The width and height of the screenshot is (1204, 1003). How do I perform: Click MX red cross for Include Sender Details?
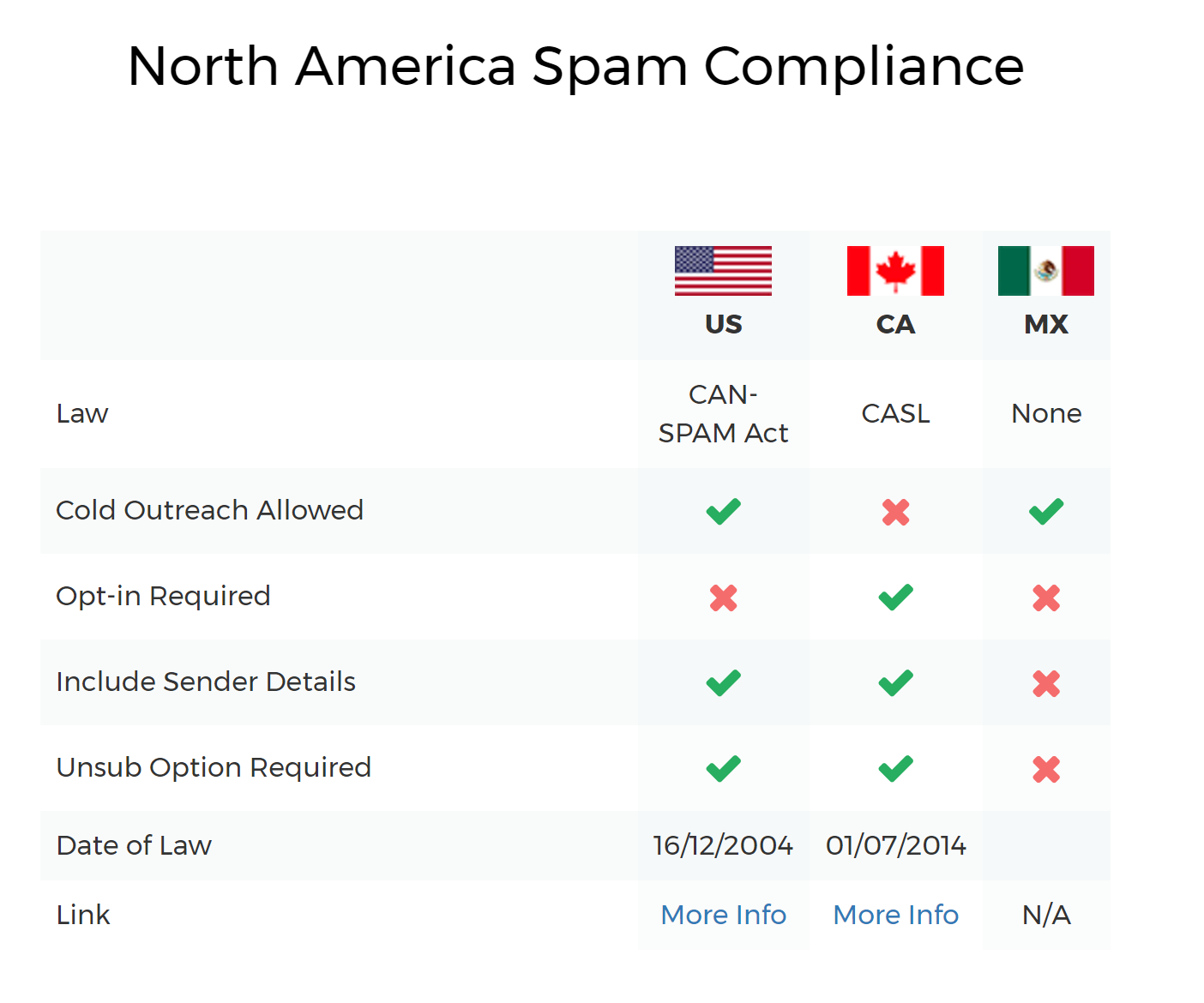click(x=1046, y=683)
